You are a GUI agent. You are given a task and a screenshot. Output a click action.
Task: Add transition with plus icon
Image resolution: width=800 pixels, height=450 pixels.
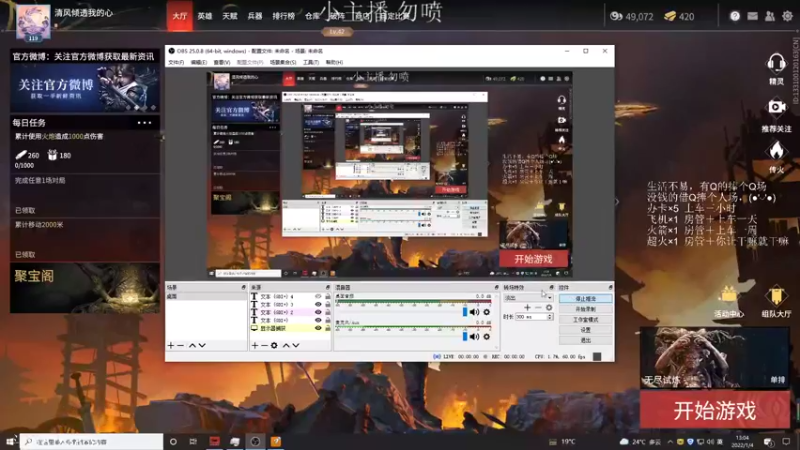coord(527,308)
